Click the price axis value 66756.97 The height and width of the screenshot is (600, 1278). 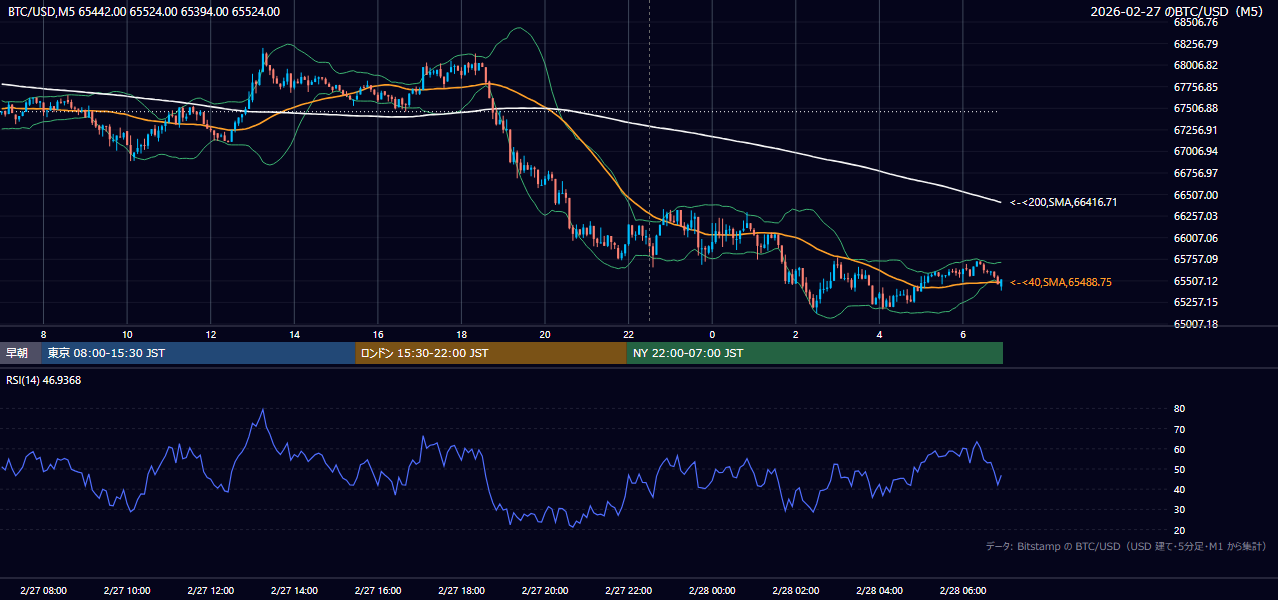tap(1196, 173)
